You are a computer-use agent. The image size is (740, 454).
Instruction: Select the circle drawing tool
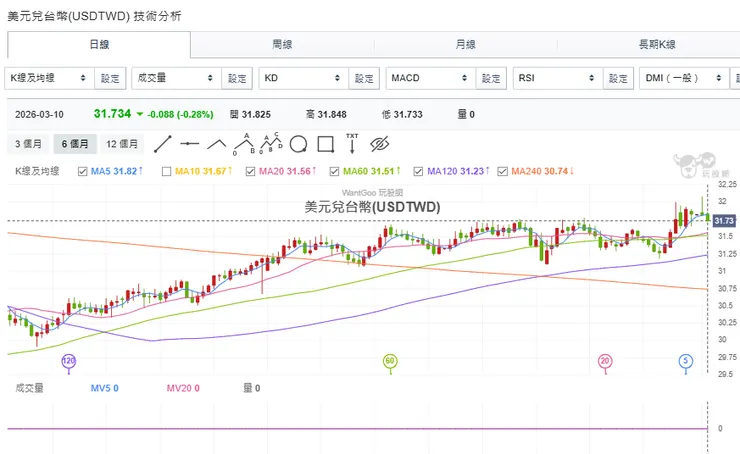[296, 143]
